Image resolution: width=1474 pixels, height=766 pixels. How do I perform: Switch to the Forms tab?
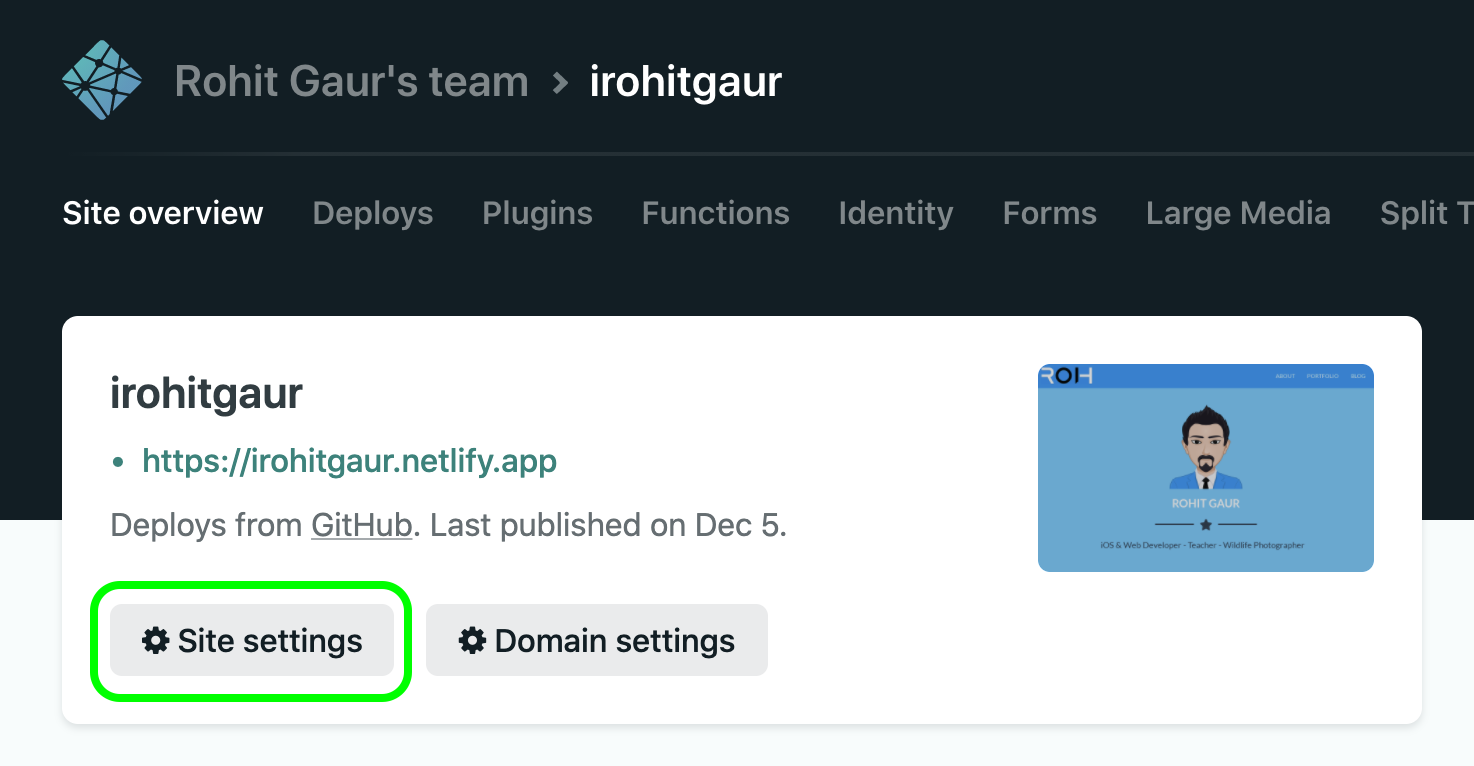tap(1050, 213)
